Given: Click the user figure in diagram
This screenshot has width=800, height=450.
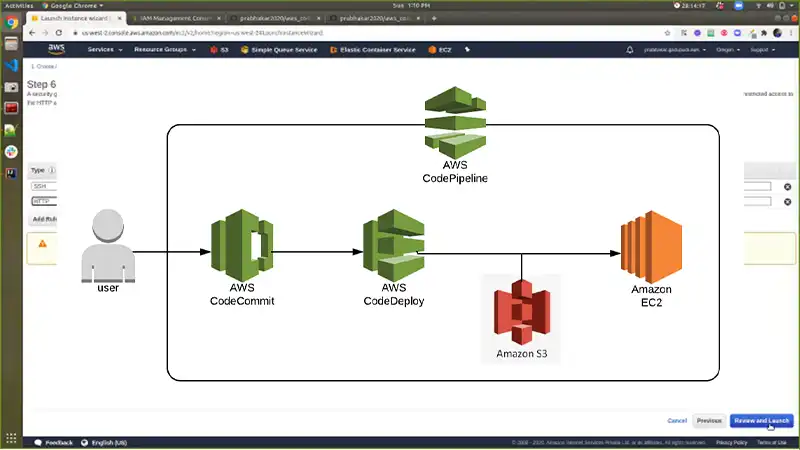Looking at the screenshot, I should click(108, 245).
